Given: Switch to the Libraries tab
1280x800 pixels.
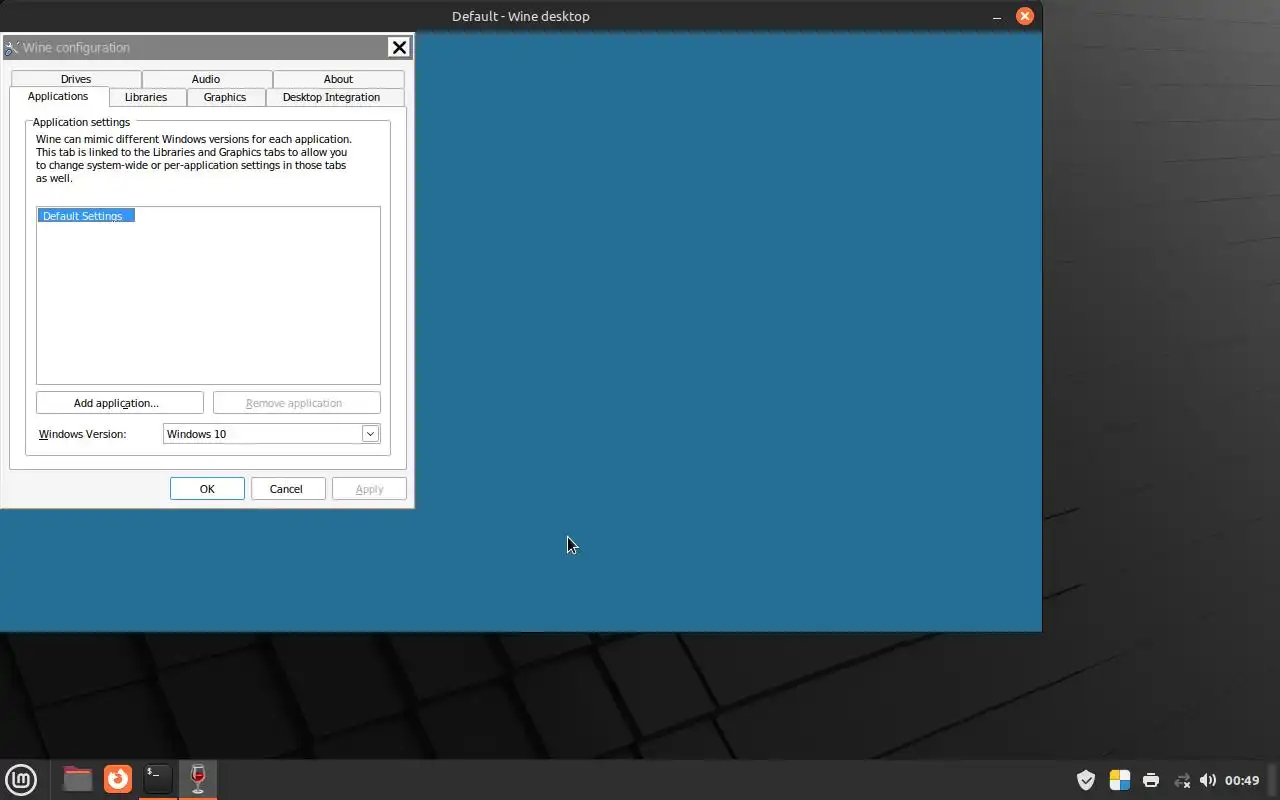Looking at the screenshot, I should (146, 97).
